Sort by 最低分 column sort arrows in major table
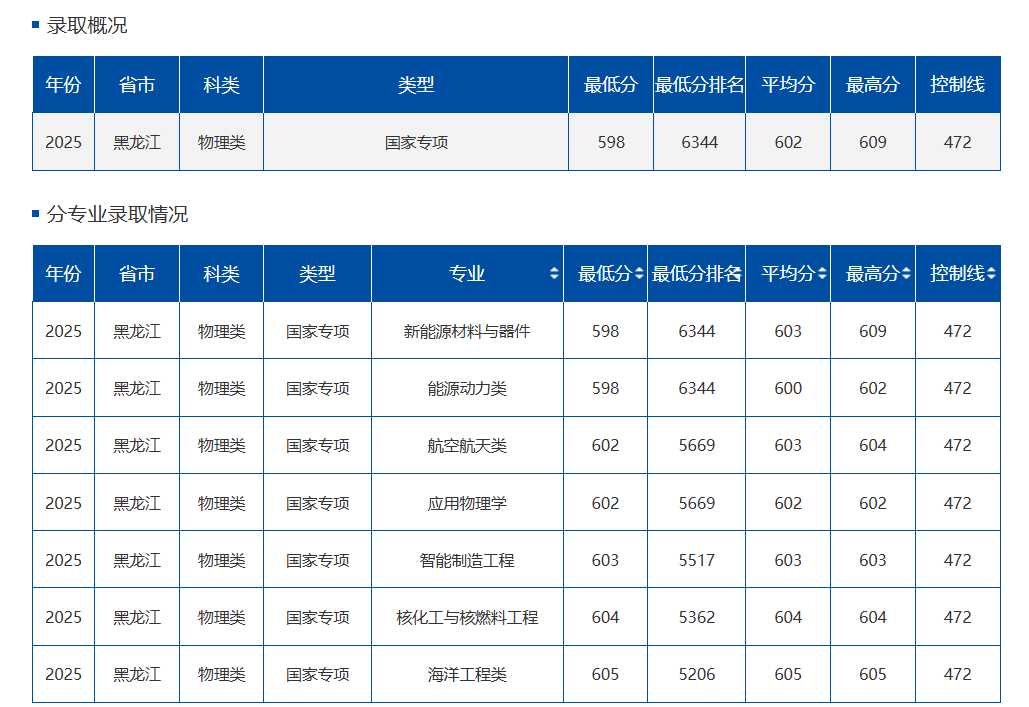 coord(639,274)
